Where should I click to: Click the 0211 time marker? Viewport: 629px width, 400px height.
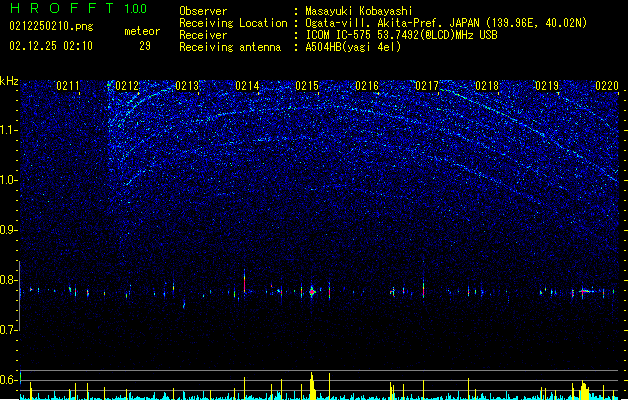click(68, 85)
